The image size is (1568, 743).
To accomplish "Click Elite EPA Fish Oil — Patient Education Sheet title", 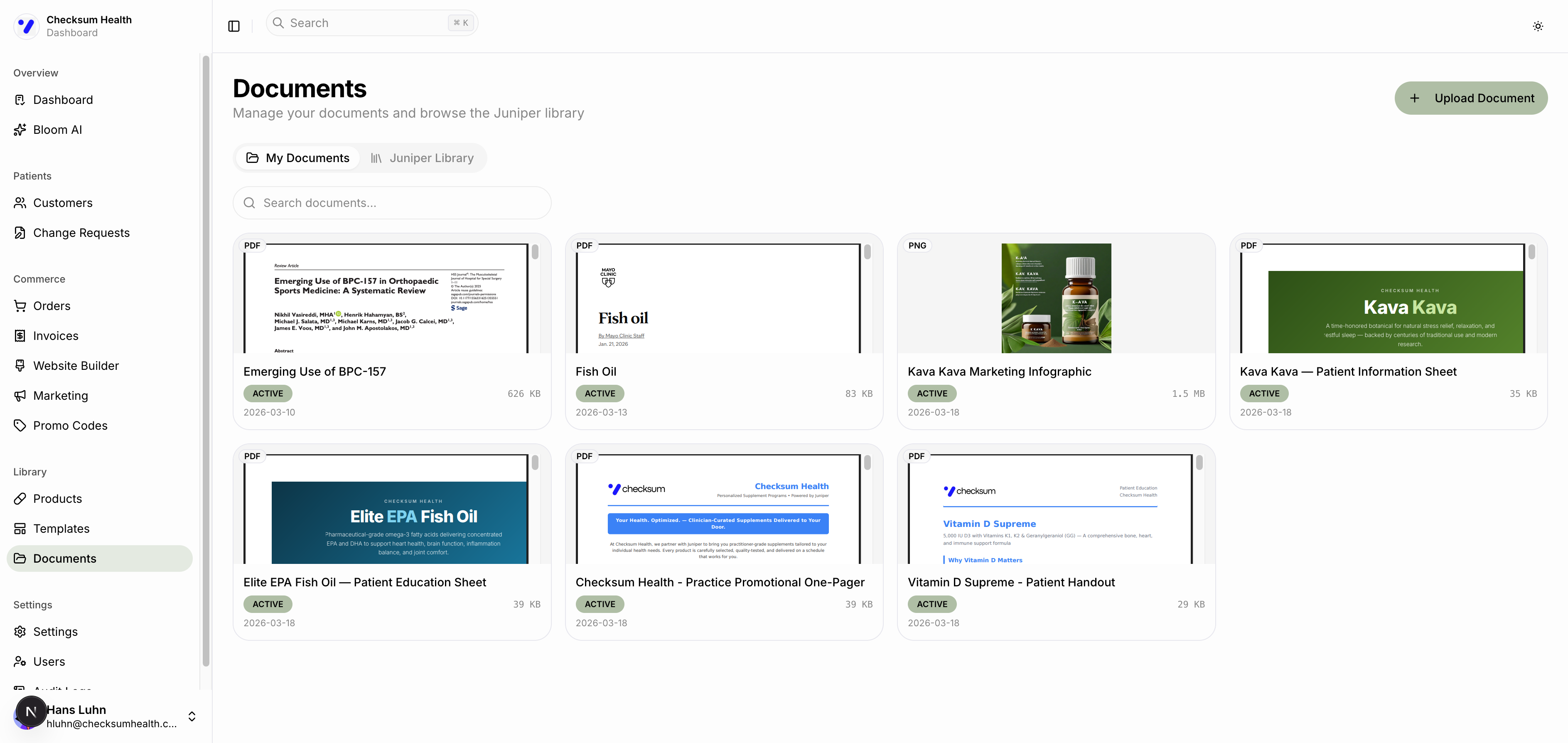I will coord(365,582).
